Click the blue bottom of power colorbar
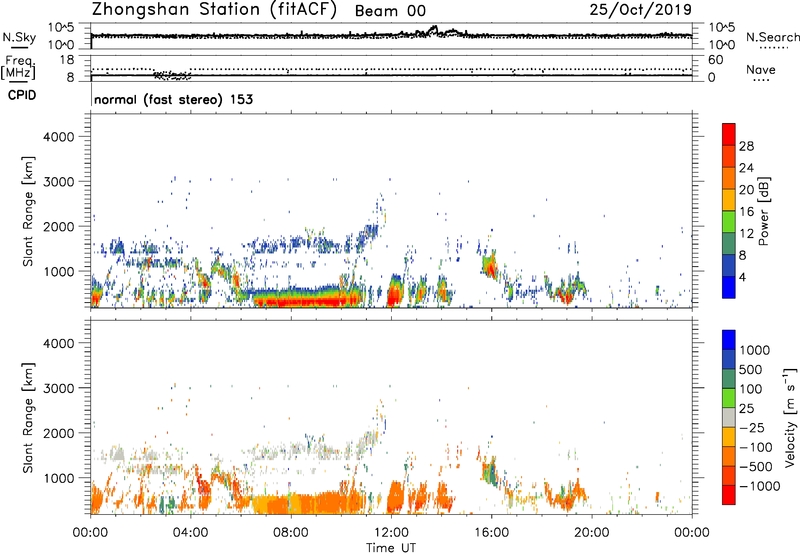800x554 pixels. pyautogui.click(x=729, y=287)
